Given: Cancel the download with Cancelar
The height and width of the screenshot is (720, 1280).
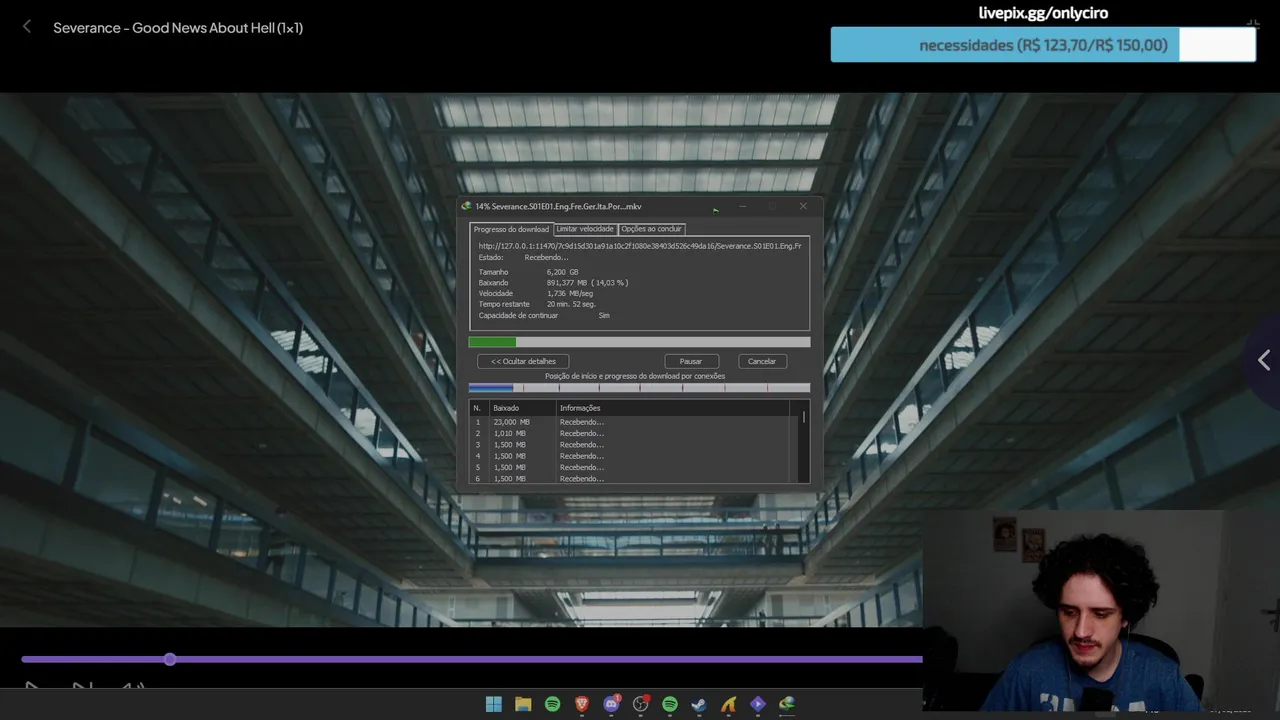Looking at the screenshot, I should pyautogui.click(x=762, y=361).
